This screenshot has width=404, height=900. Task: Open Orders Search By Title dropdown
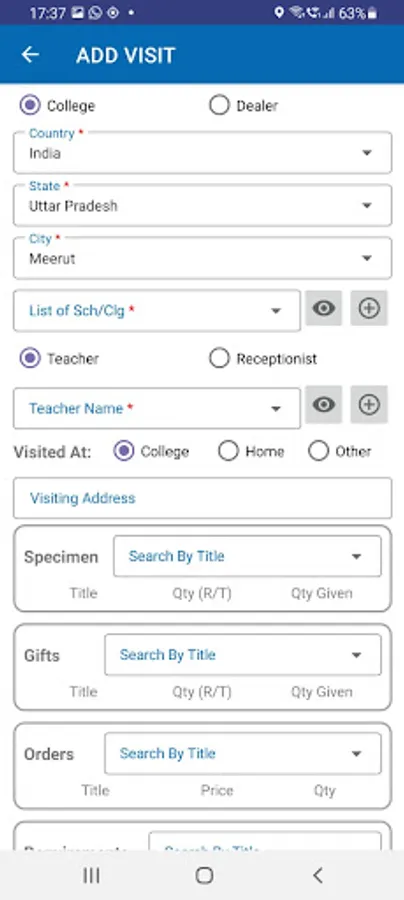click(x=243, y=754)
